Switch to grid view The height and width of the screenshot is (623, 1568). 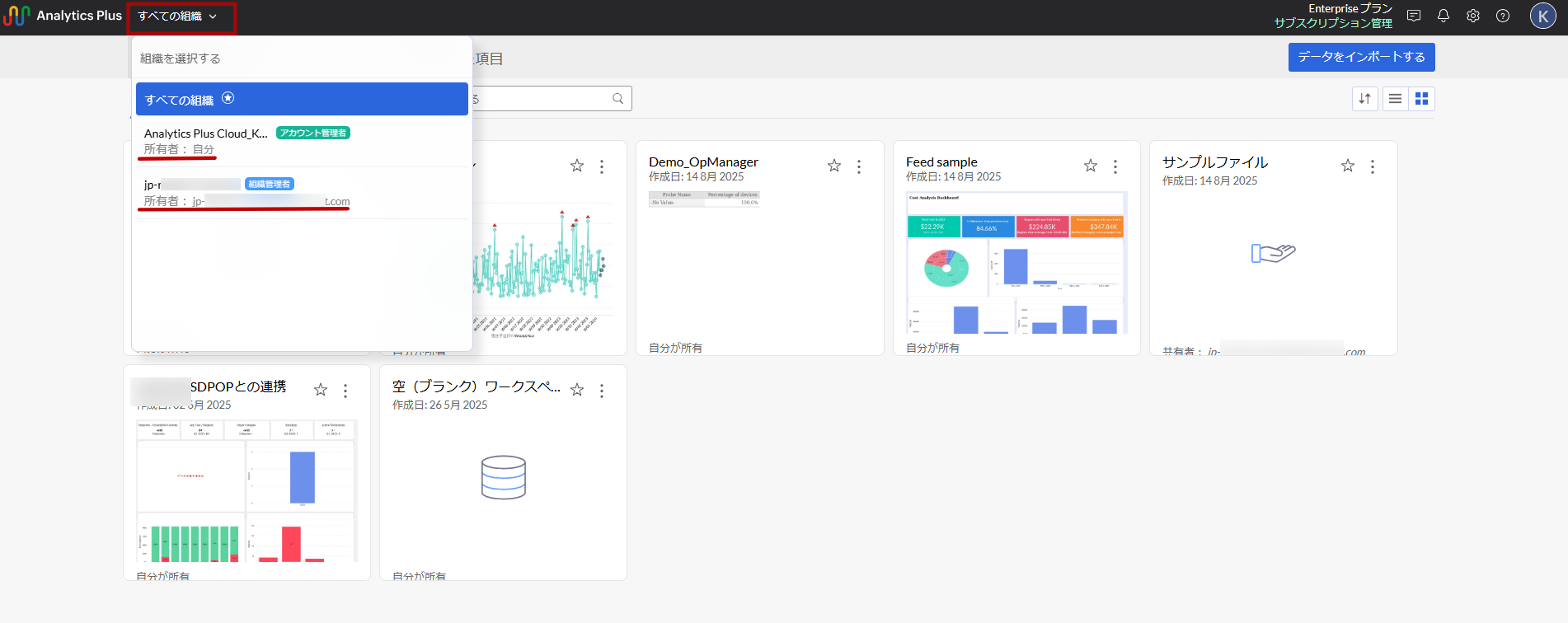(x=1421, y=99)
